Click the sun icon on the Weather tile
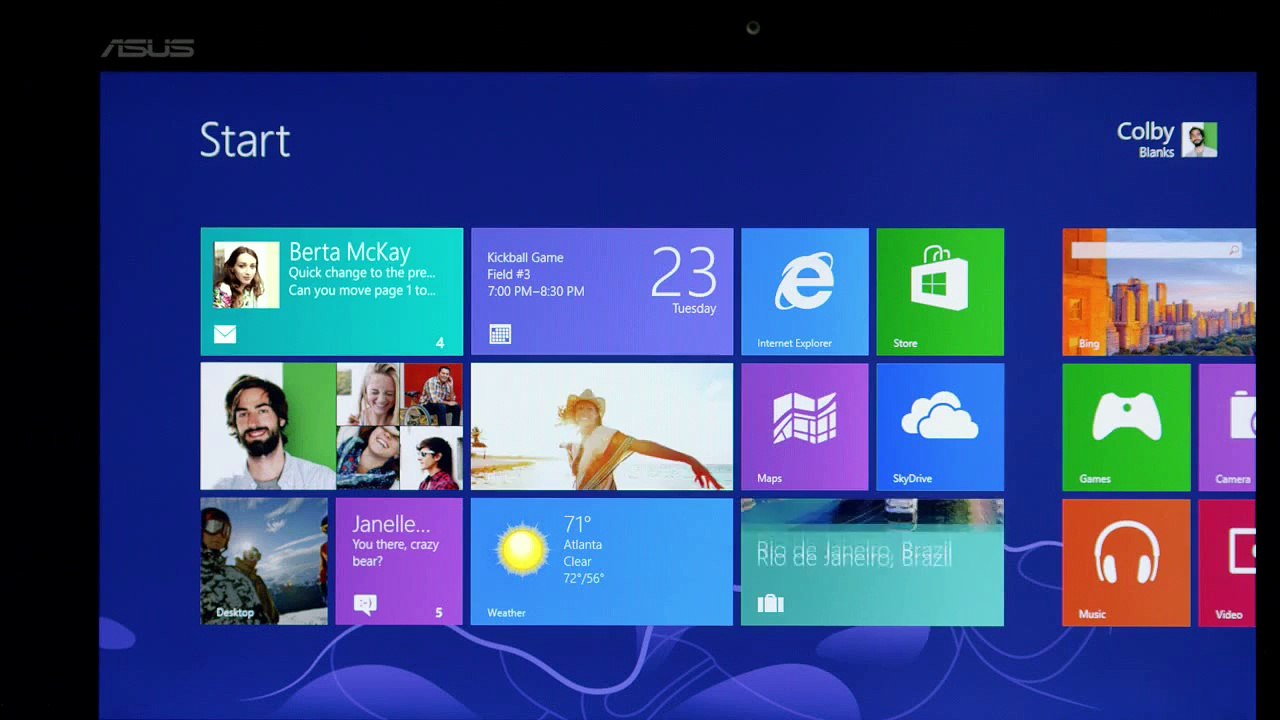Viewport: 1280px width, 720px height. pyautogui.click(x=522, y=549)
